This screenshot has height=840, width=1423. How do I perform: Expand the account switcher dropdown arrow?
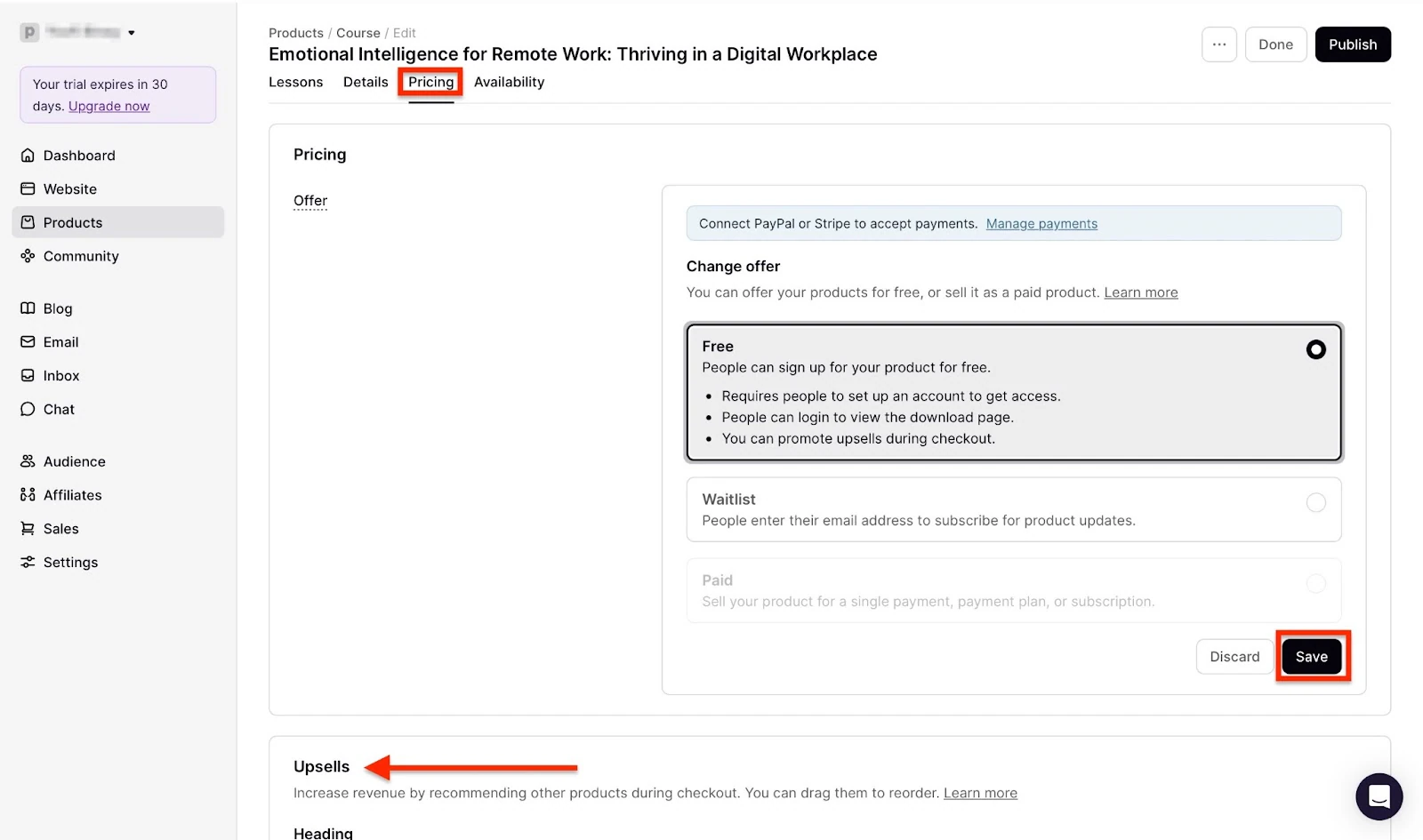click(131, 33)
